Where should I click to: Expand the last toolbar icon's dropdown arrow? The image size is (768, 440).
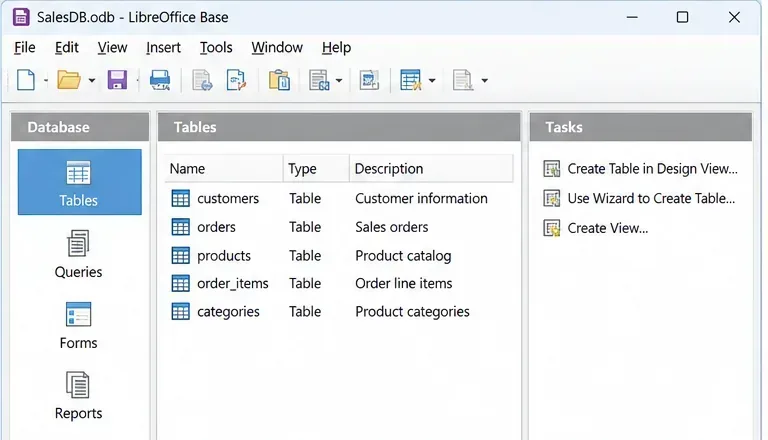tap(484, 80)
